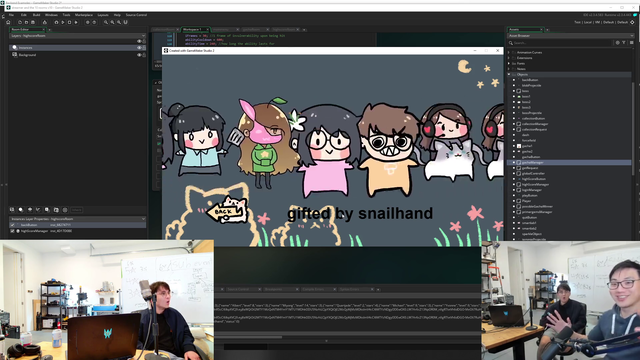Open the Asset Browser hamburger menu icon
Viewport: 640px width, 360px height.
tap(631, 42)
